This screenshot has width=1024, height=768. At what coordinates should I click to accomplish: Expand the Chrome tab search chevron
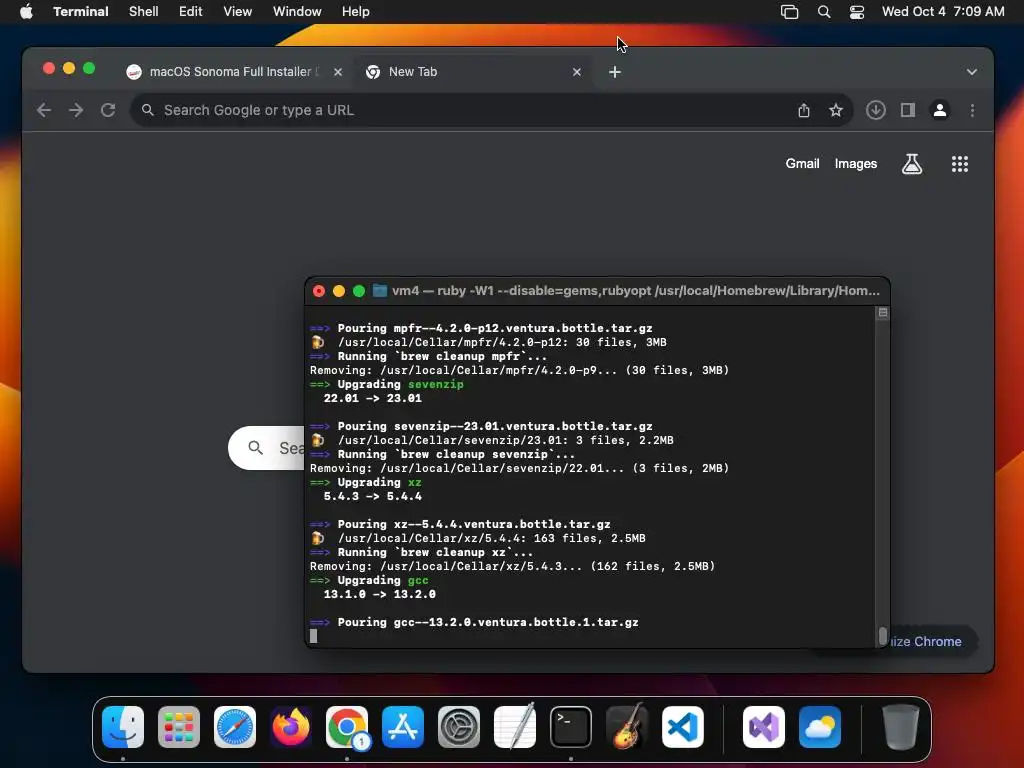[x=972, y=72]
